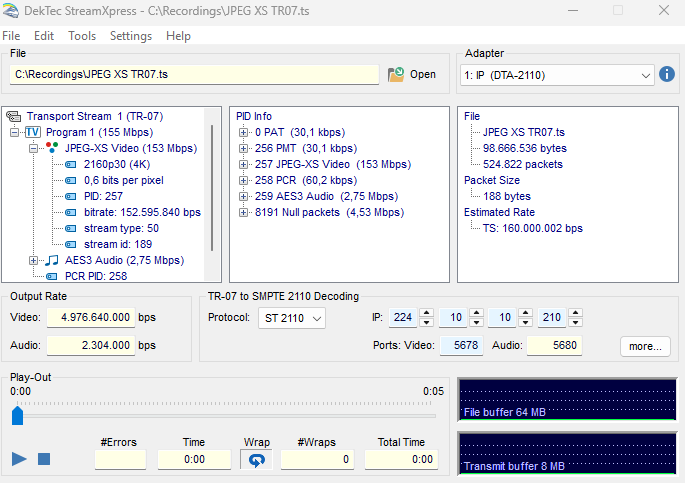Expand the 257 JPEG-XS Video PID entry
The width and height of the screenshot is (685, 483).
click(x=243, y=165)
